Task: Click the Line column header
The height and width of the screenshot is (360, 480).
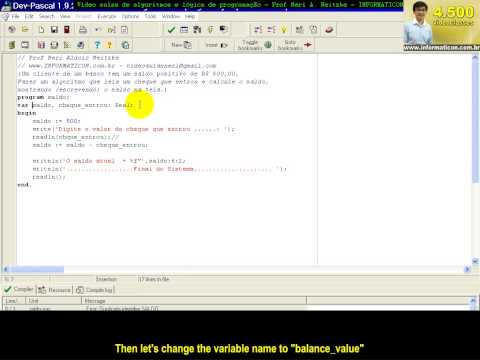Action: click(14, 301)
